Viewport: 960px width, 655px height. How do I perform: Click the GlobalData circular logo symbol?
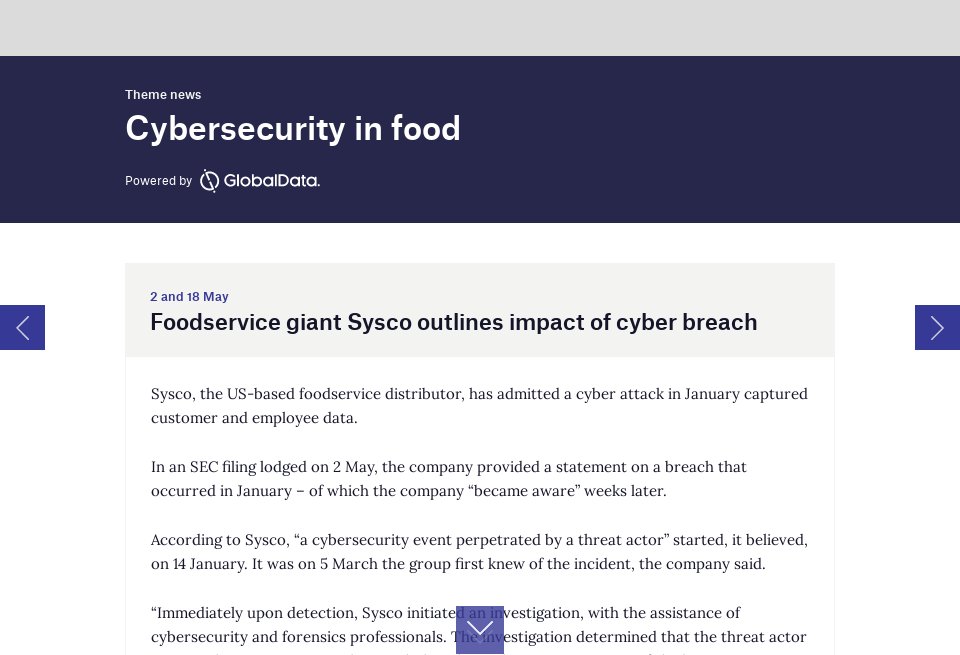[x=209, y=181]
